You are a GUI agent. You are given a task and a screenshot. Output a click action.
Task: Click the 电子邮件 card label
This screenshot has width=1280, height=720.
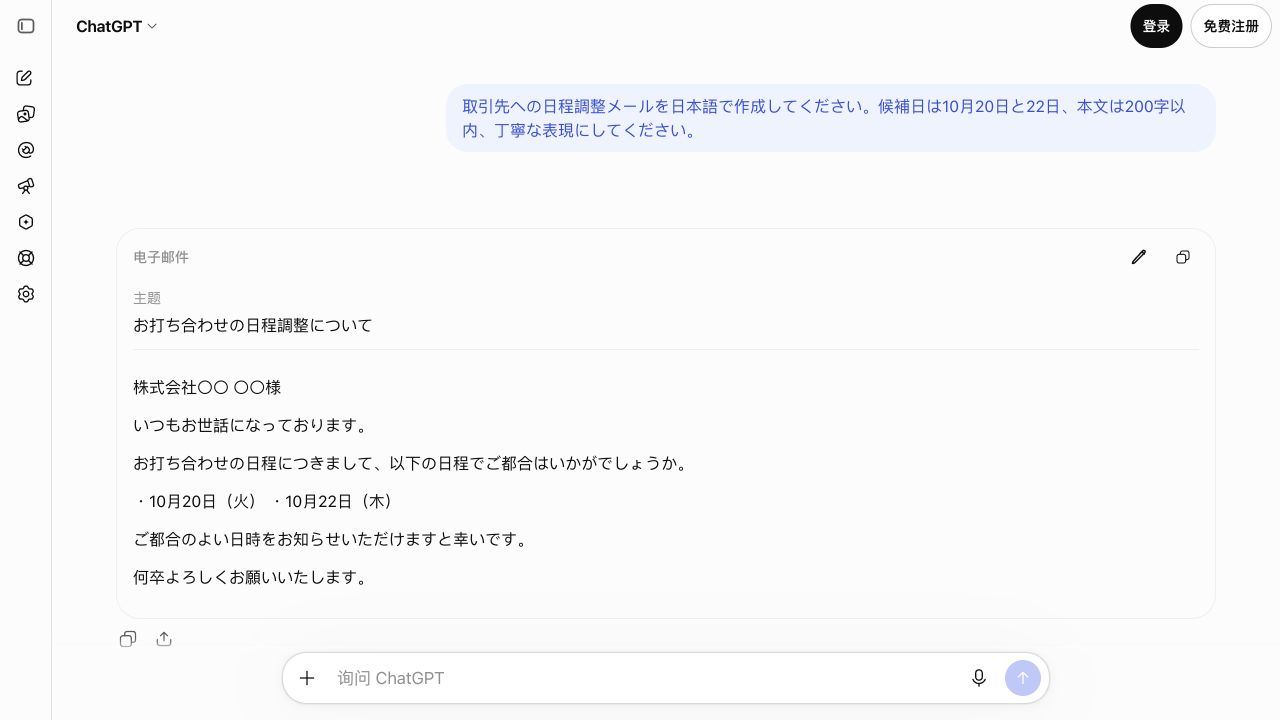[x=161, y=257]
